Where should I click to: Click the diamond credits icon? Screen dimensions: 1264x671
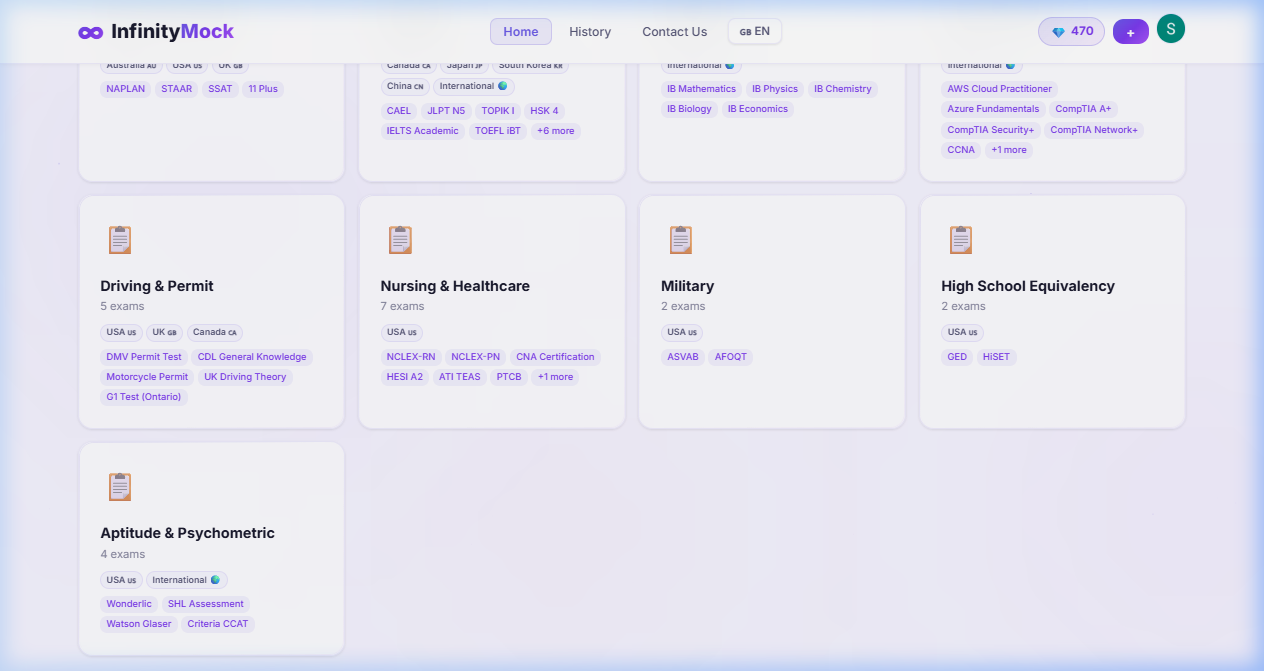[x=1058, y=32]
